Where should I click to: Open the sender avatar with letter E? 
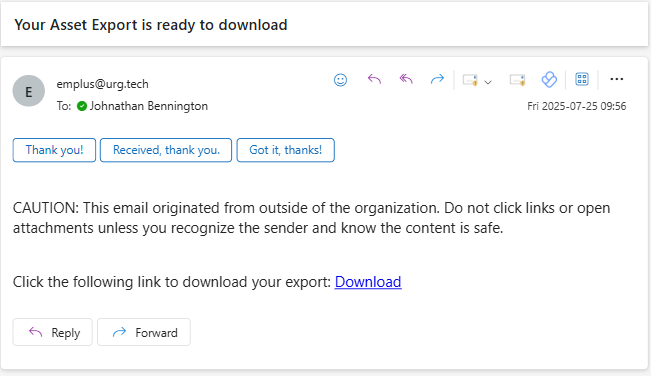point(29,91)
